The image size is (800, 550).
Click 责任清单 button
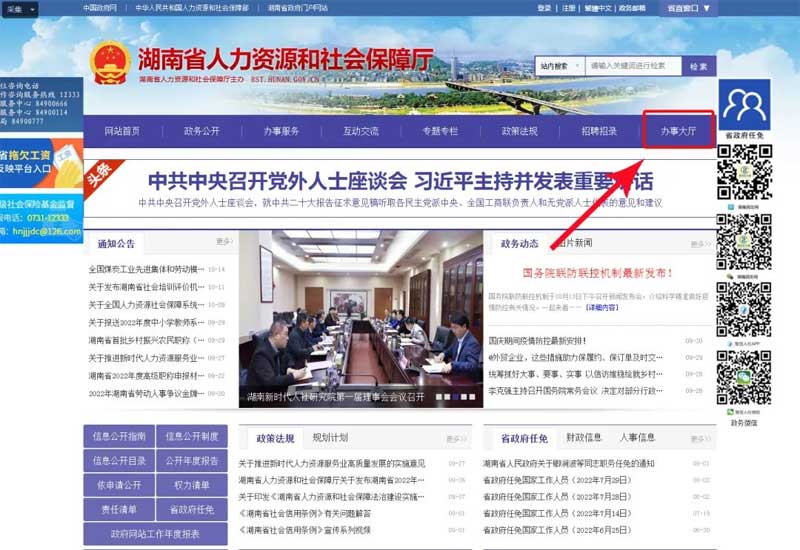[119, 510]
